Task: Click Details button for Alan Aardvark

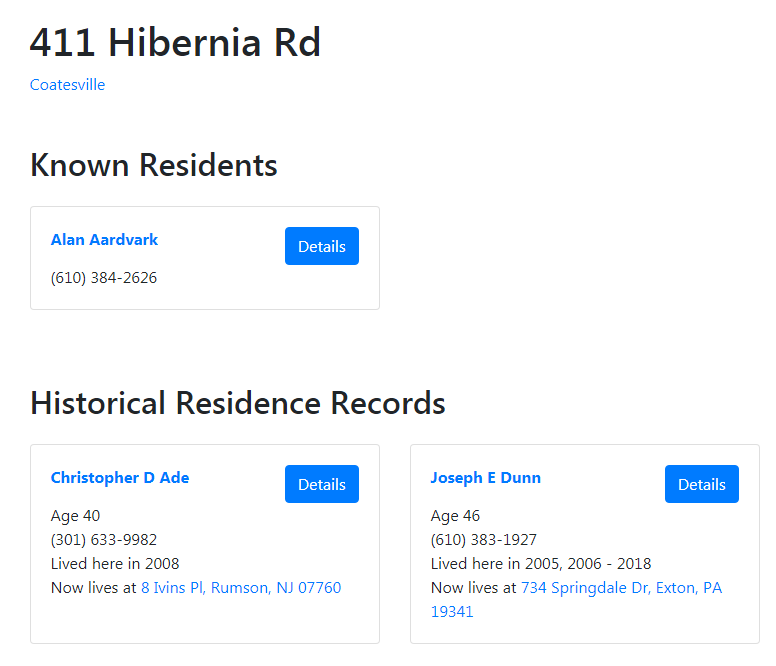Action: click(322, 246)
